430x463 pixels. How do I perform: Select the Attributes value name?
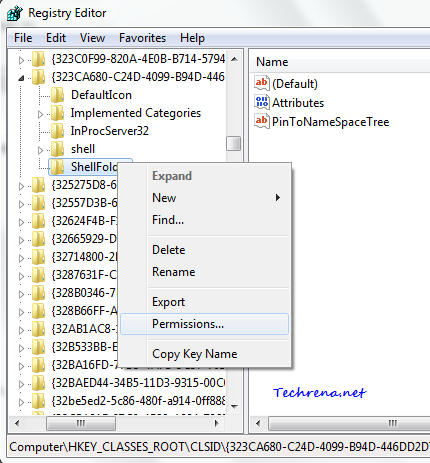point(298,103)
